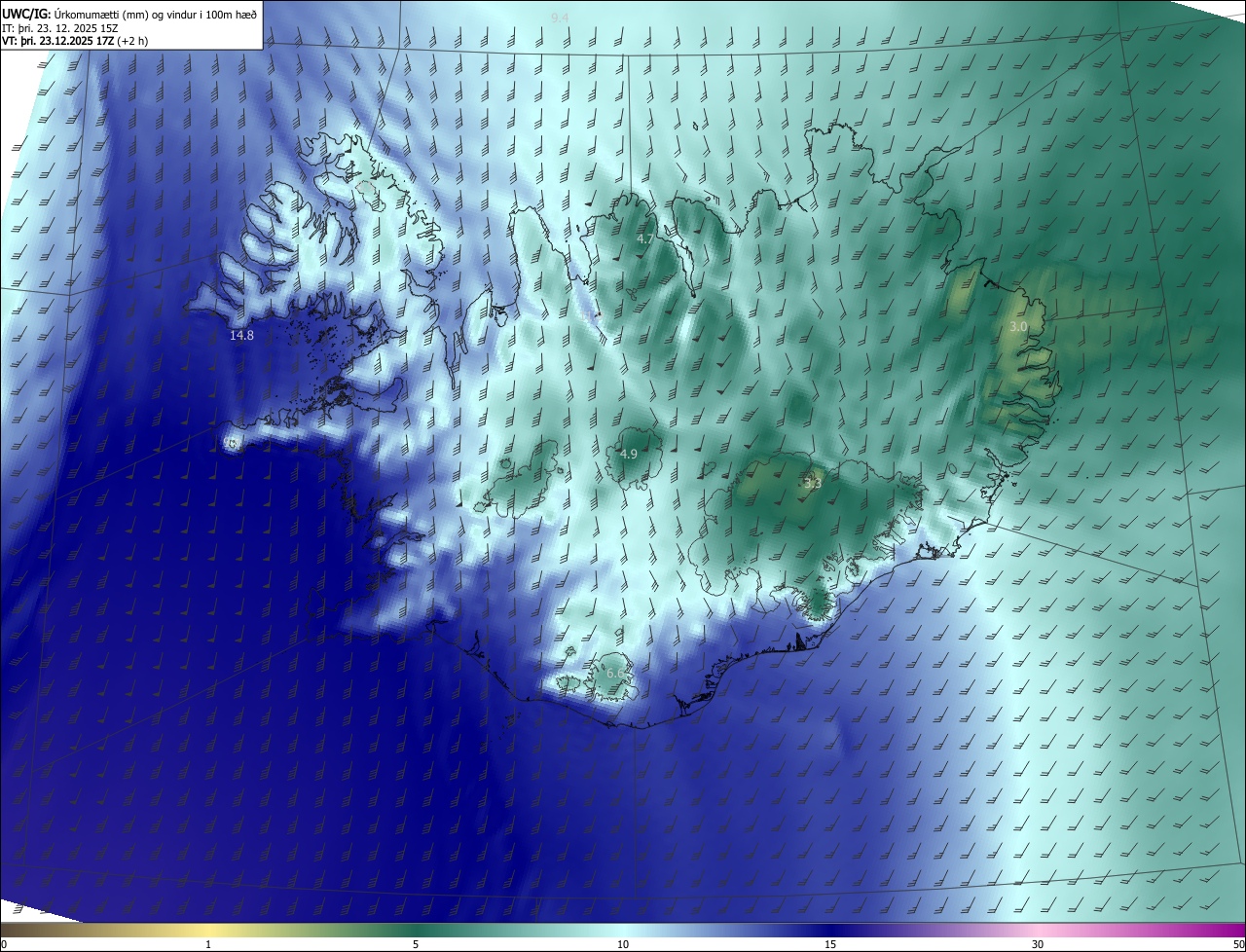Click the 15 tick on the color scale

[830, 944]
